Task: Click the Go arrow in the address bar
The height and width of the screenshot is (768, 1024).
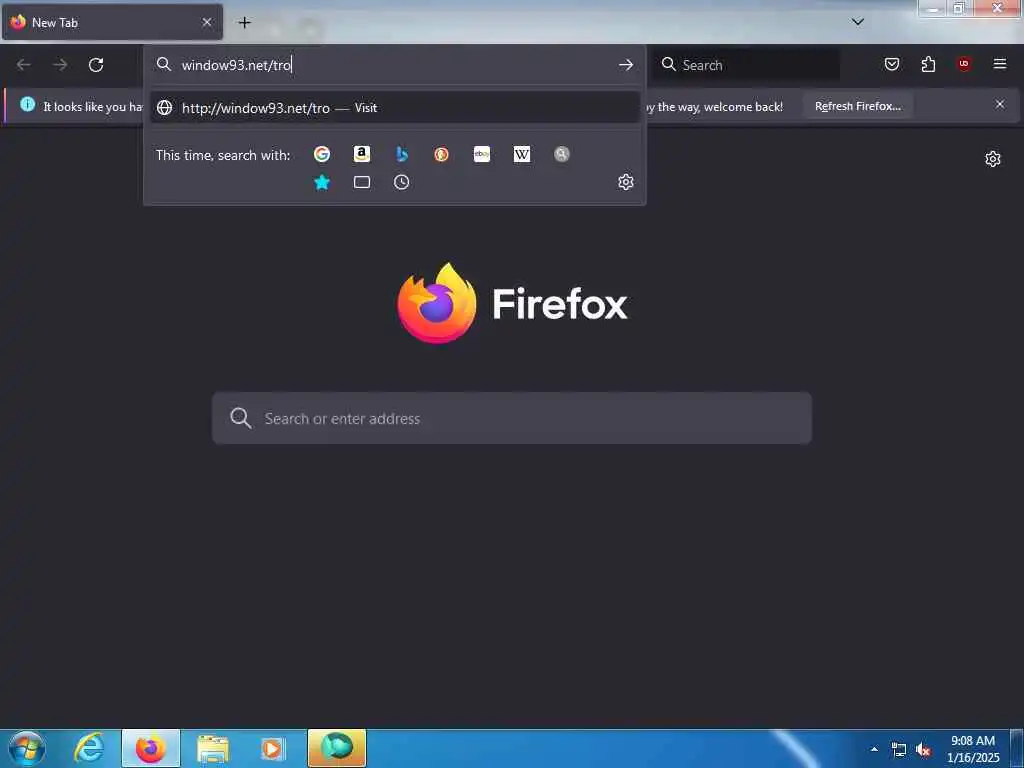Action: tap(626, 65)
